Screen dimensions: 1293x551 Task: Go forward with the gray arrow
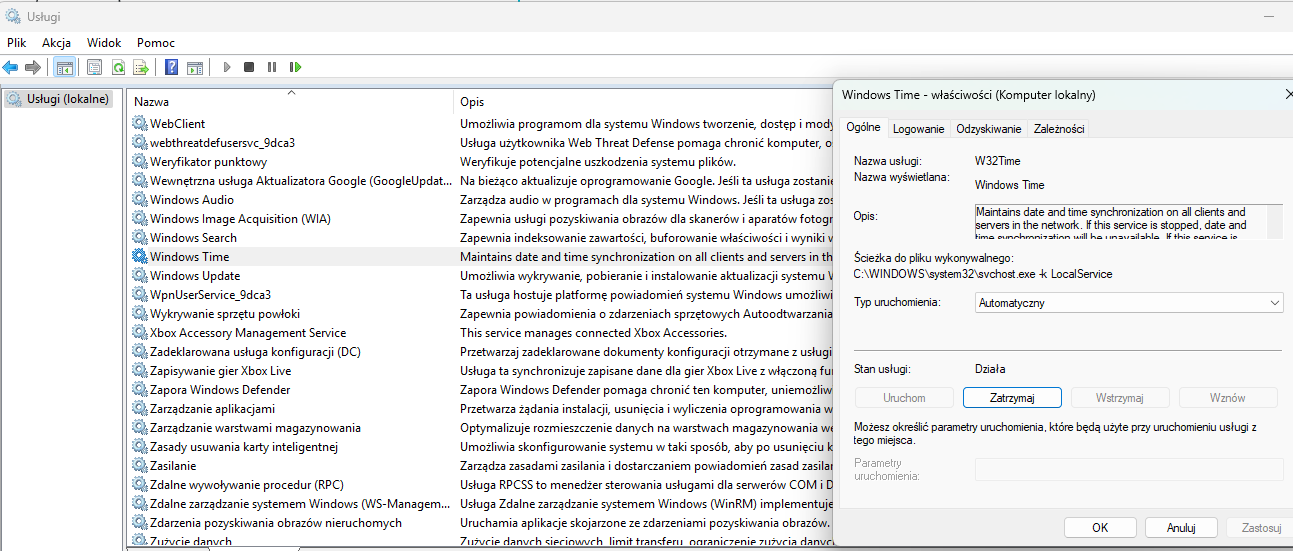32,67
